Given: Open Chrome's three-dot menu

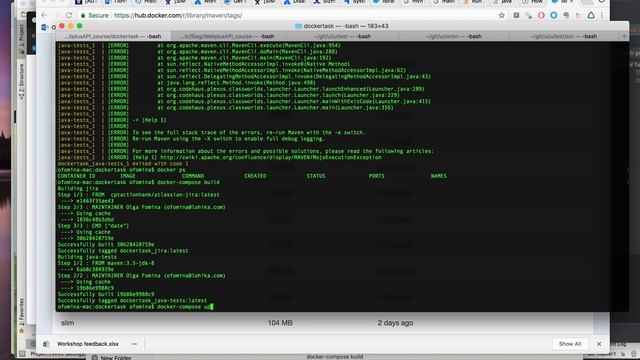Looking at the screenshot, I should coord(602,15).
